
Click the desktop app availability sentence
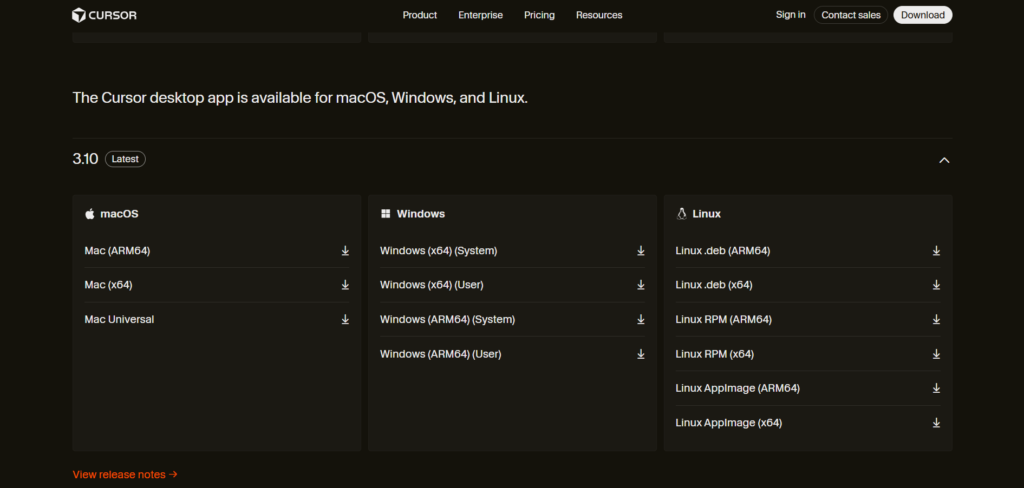pyautogui.click(x=300, y=98)
